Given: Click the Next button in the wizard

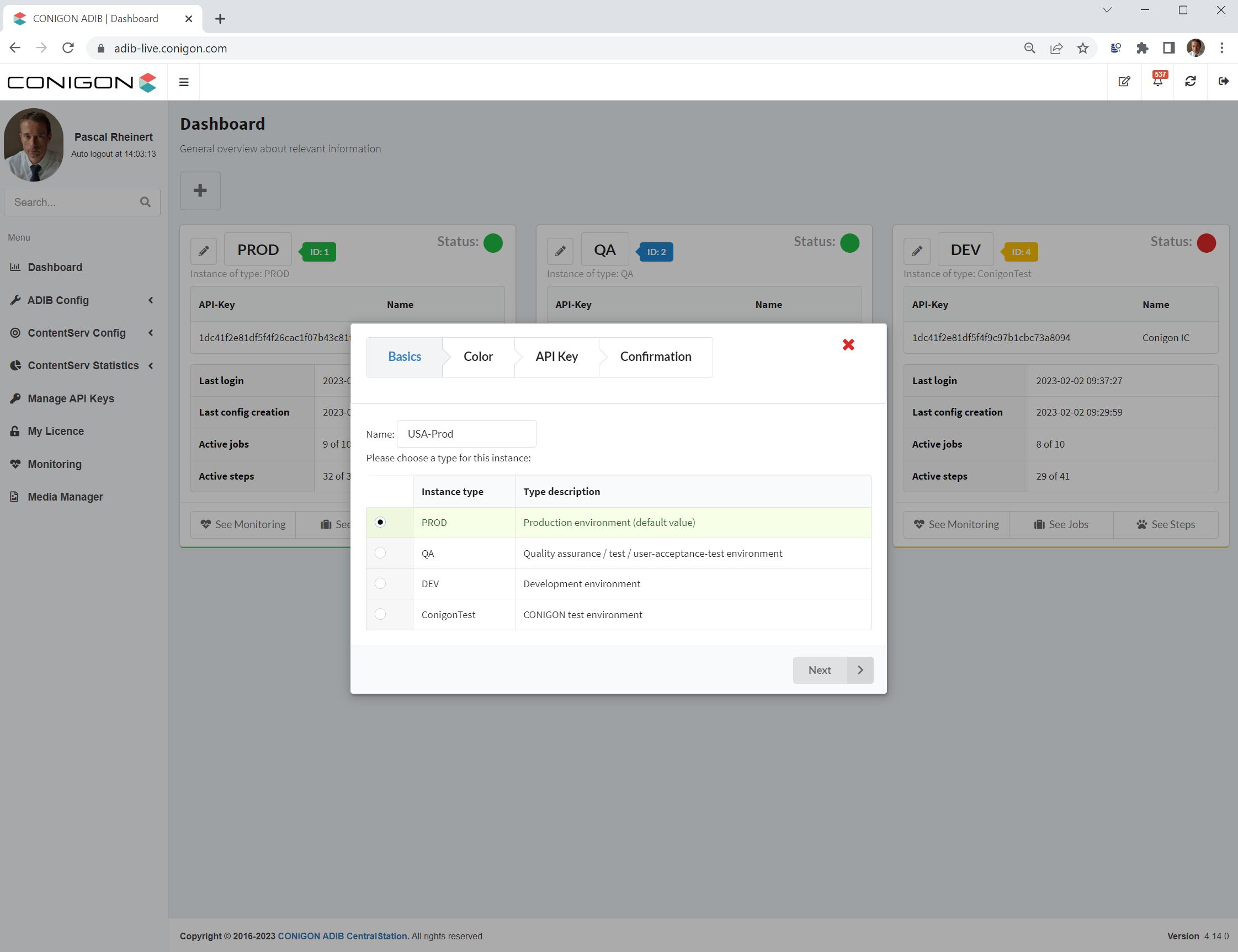Looking at the screenshot, I should pyautogui.click(x=832, y=670).
